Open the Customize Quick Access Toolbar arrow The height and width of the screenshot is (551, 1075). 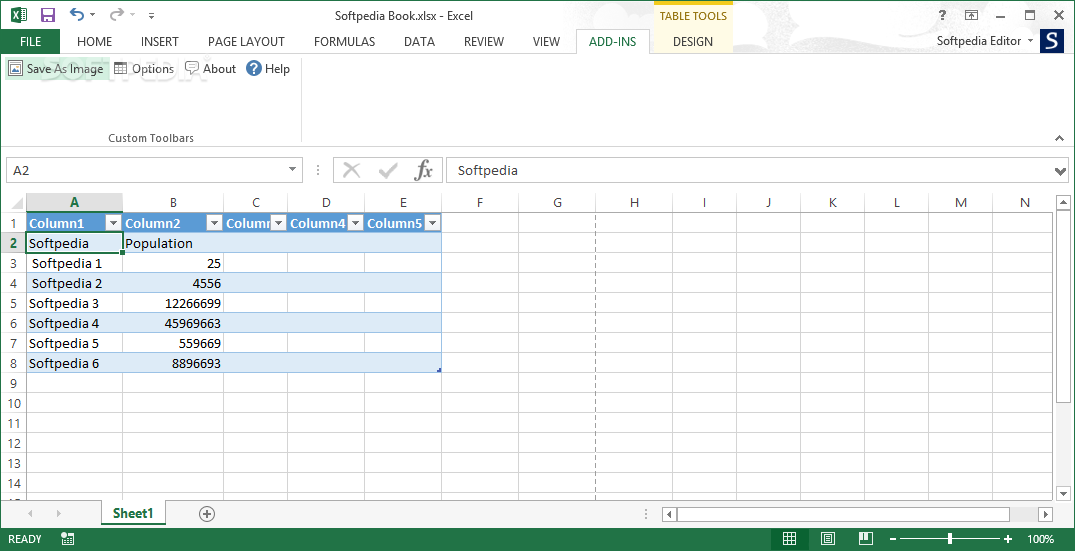tap(152, 15)
